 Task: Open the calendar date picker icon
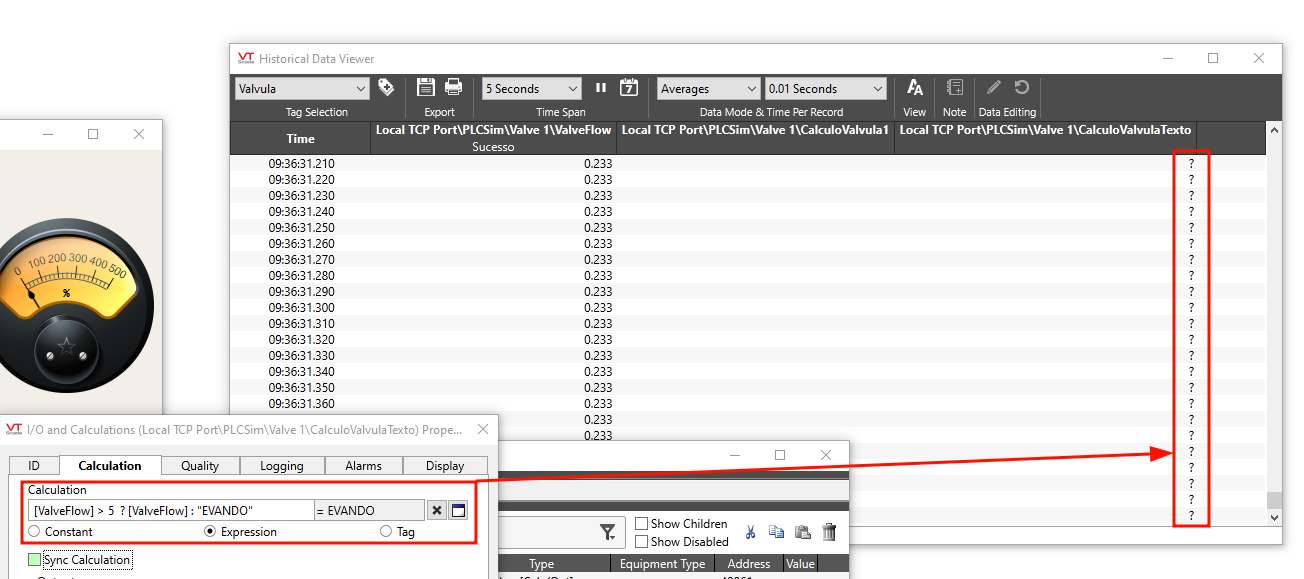(629, 88)
